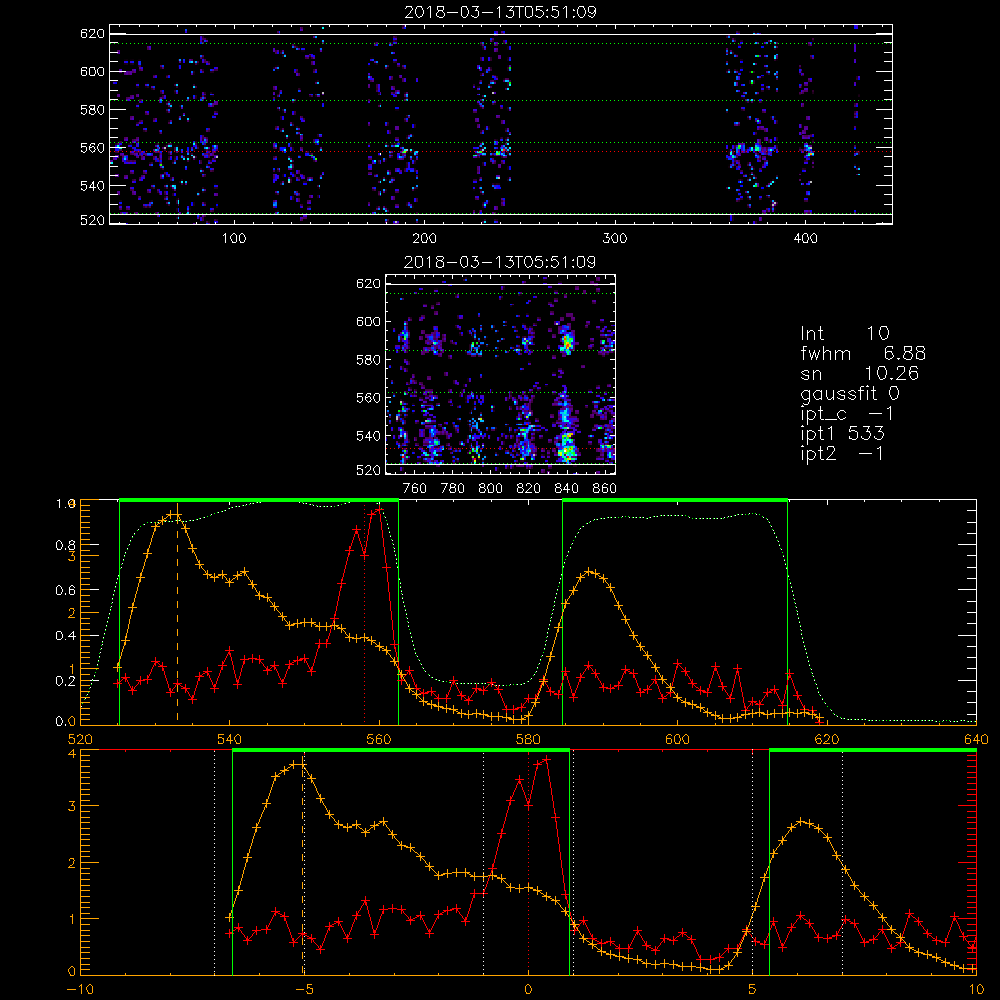Click white y-axis label '0.4' of profile plot

click(x=66, y=636)
